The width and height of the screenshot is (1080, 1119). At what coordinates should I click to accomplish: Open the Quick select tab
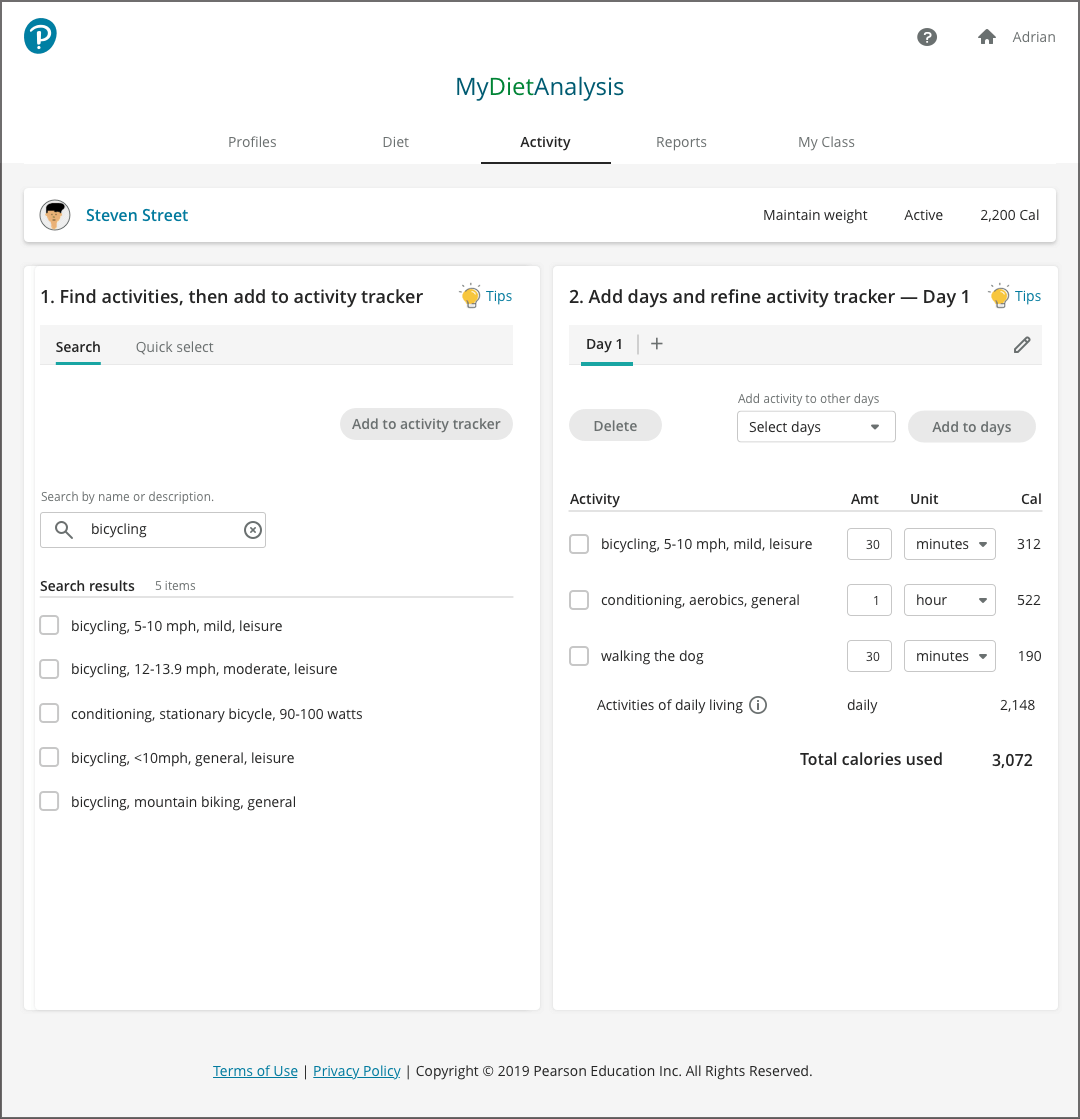pos(174,347)
